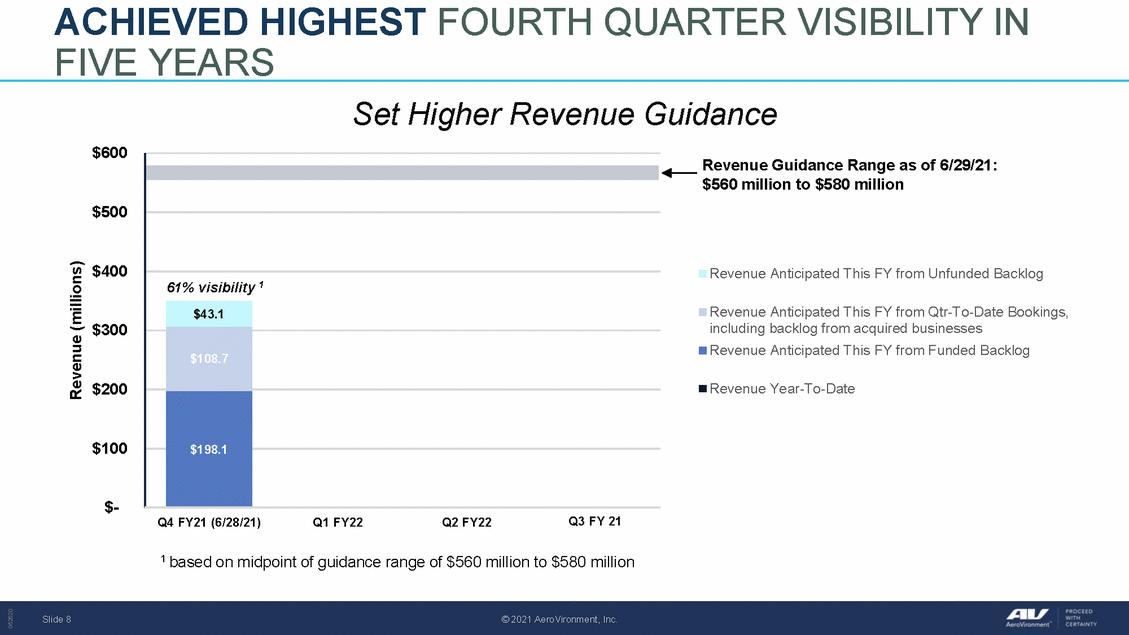Click the 'Q2 FY22' axis label
This screenshot has width=1129, height=635.
(x=467, y=523)
